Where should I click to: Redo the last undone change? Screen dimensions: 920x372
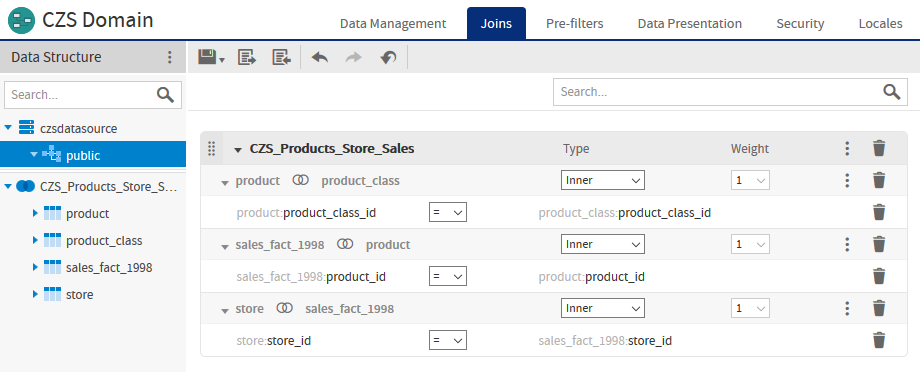click(x=354, y=57)
